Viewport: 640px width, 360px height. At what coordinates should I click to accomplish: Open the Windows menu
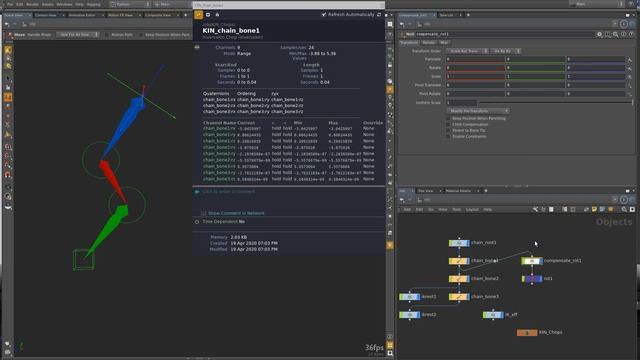tap(64, 4)
